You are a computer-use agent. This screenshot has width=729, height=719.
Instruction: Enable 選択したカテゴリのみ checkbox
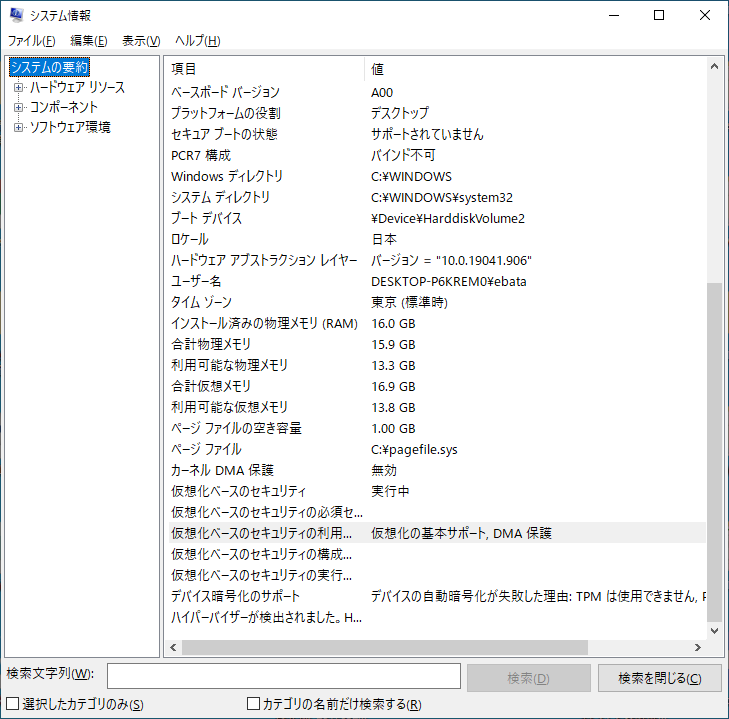pyautogui.click(x=13, y=705)
